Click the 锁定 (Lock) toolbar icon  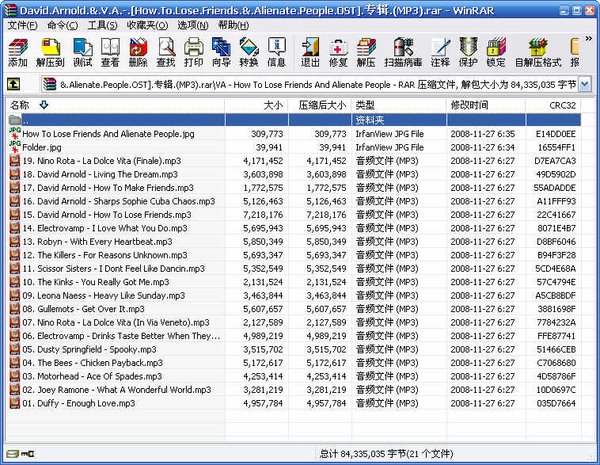[x=496, y=52]
